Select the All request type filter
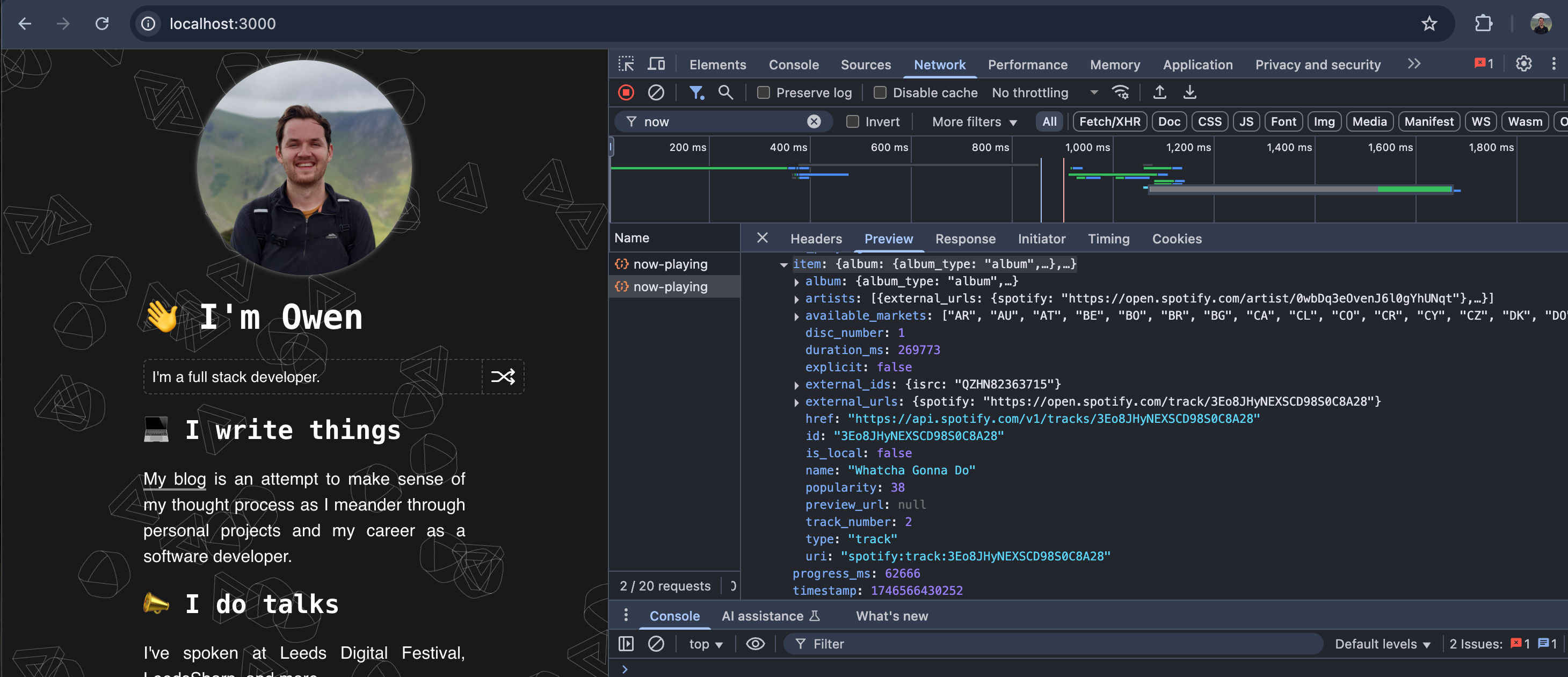Screen dimensions: 1568x677 tap(1049, 122)
